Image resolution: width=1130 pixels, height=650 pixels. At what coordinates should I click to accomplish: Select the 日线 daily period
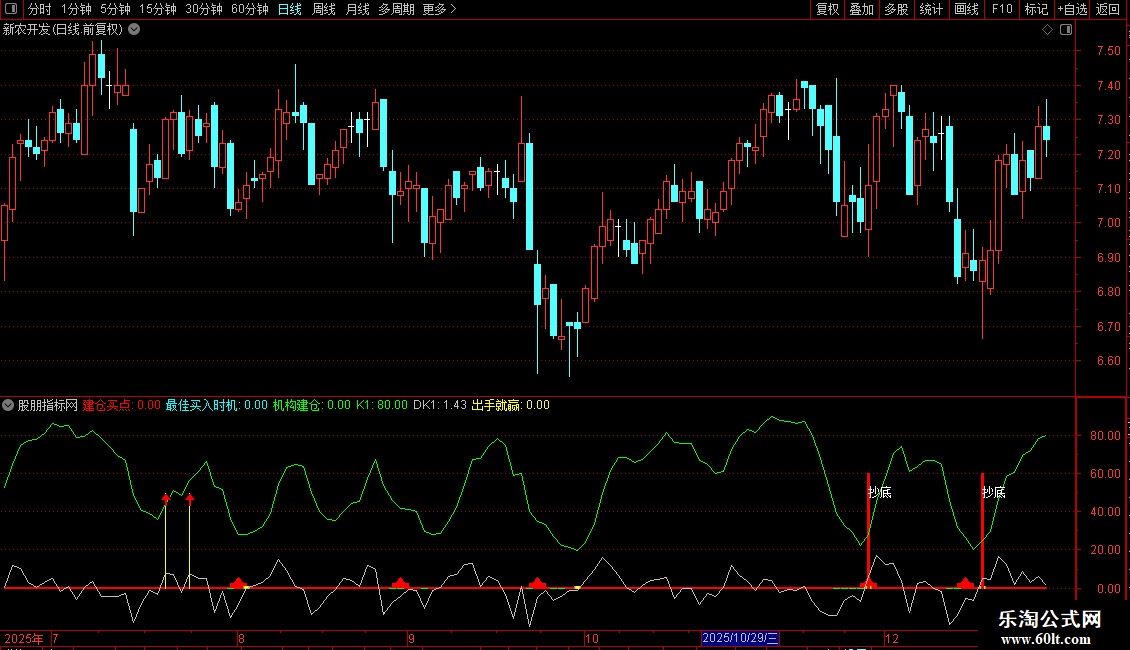tap(290, 9)
